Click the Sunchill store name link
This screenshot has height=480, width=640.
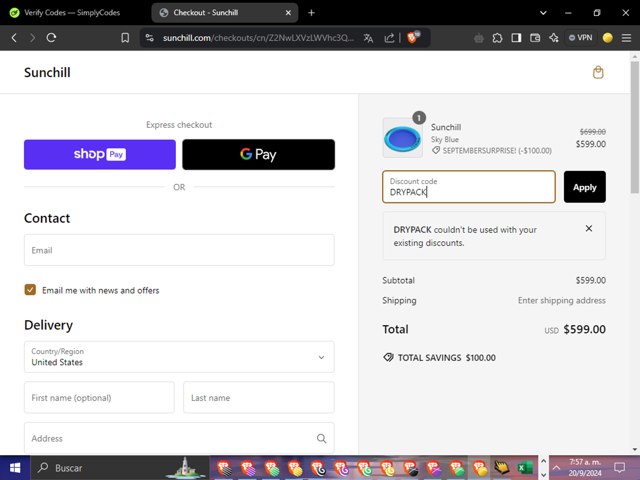click(47, 72)
